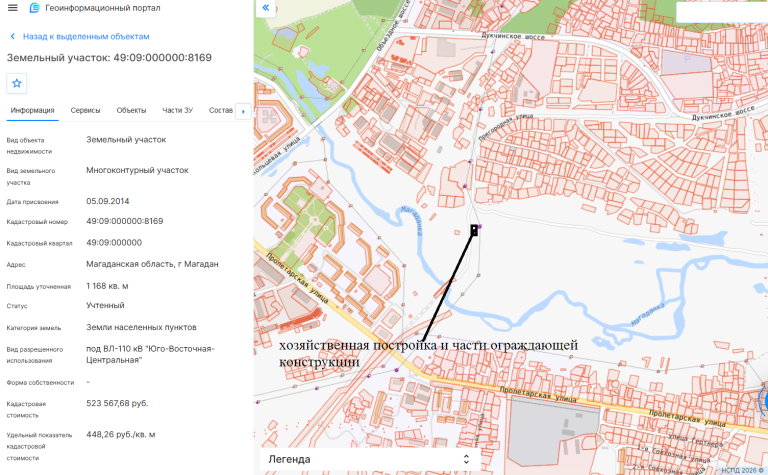Click the Геоинформационный портал logo icon
Image resolution: width=768 pixels, height=475 pixels.
click(34, 8)
